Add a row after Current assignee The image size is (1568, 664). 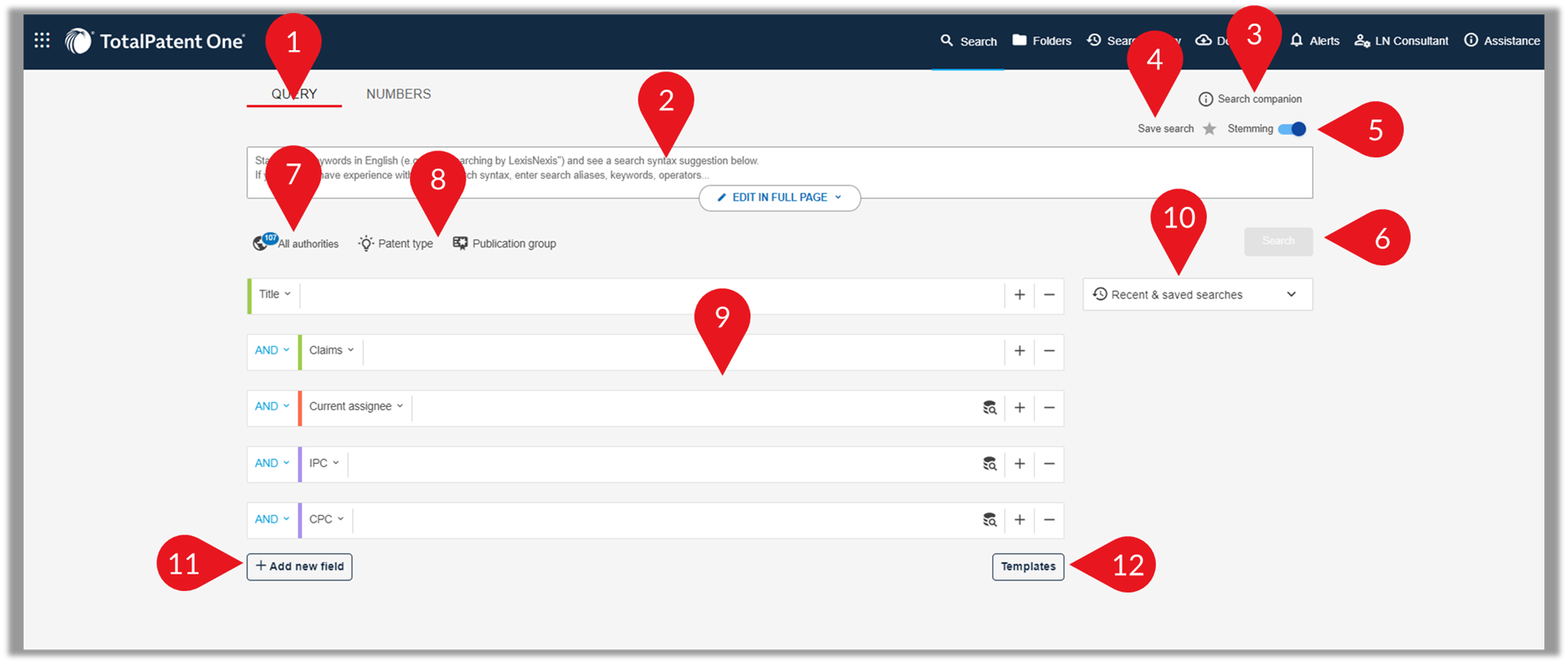coord(1019,408)
